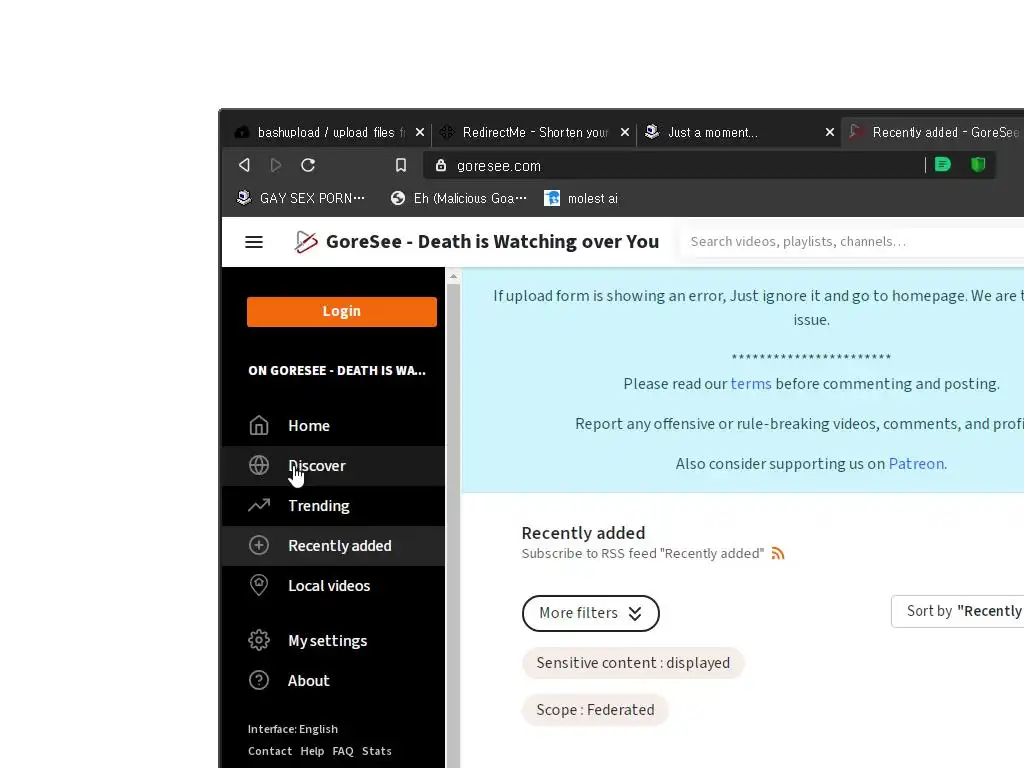Click the GoreSee logo icon
This screenshot has height=768, width=1024.
pyautogui.click(x=306, y=242)
